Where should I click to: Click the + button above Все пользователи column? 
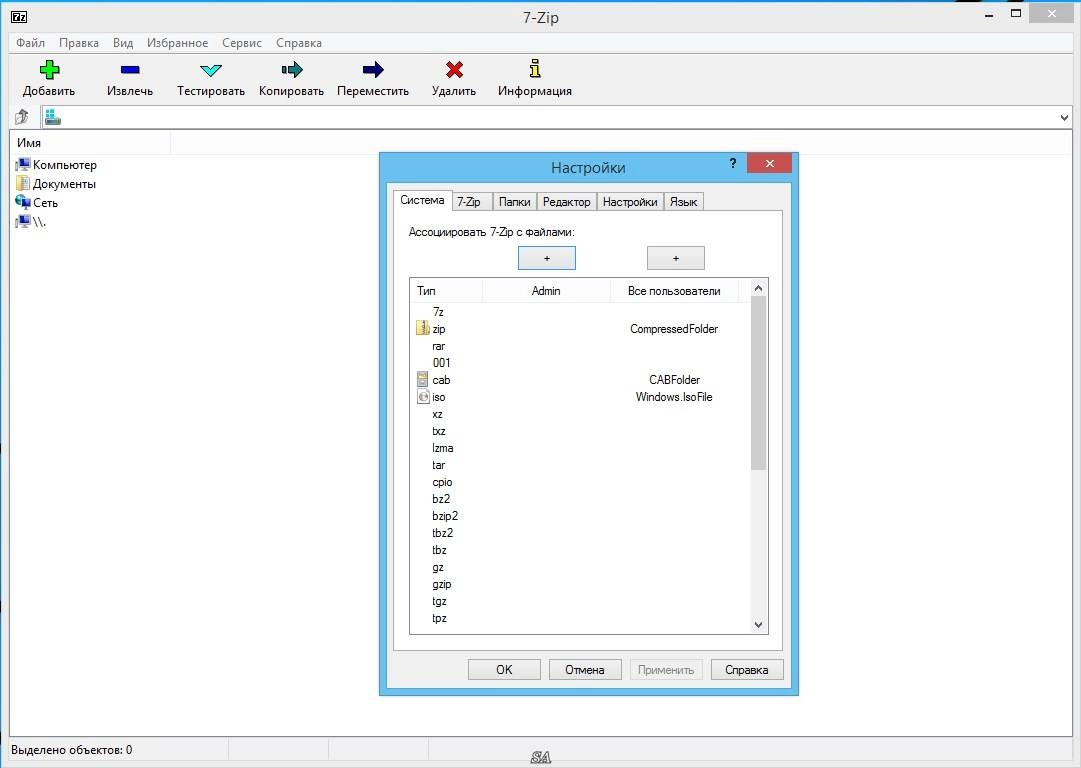pyautogui.click(x=676, y=258)
